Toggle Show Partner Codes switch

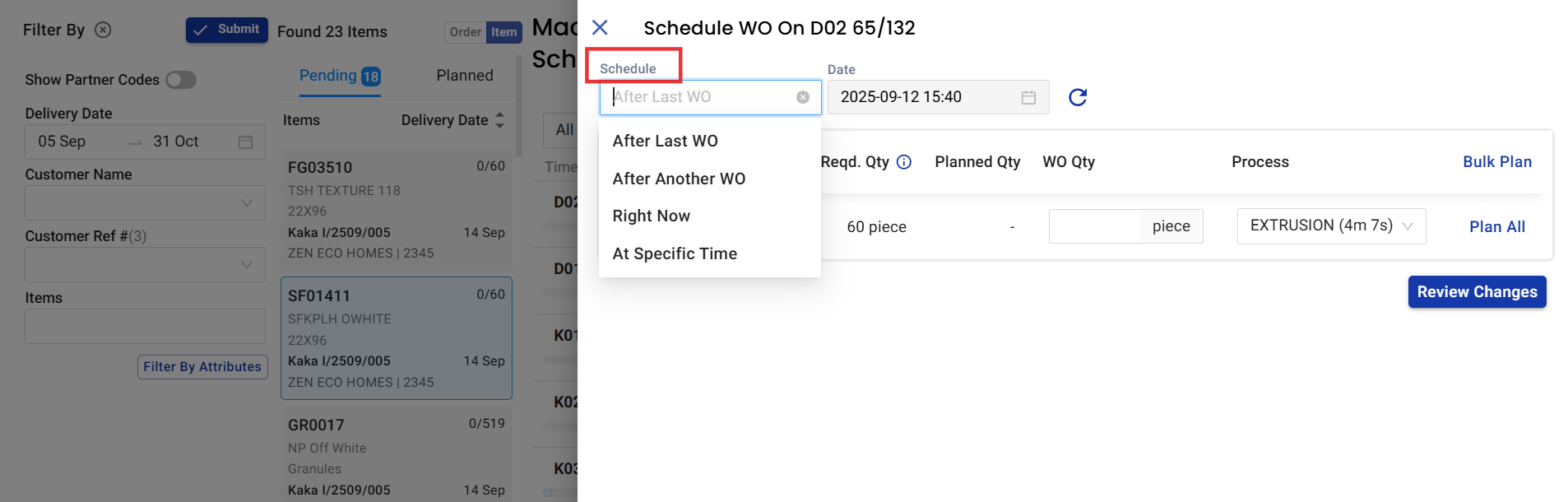tap(181, 80)
